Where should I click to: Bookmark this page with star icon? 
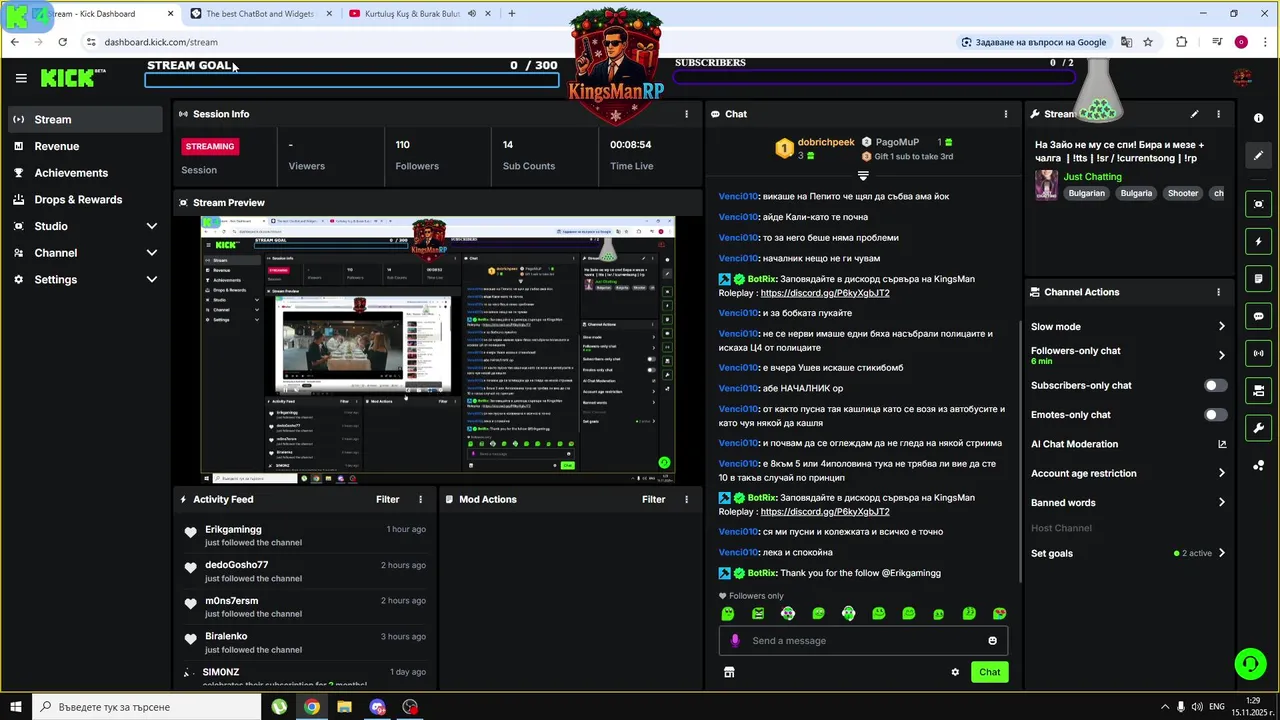pos(1148,42)
